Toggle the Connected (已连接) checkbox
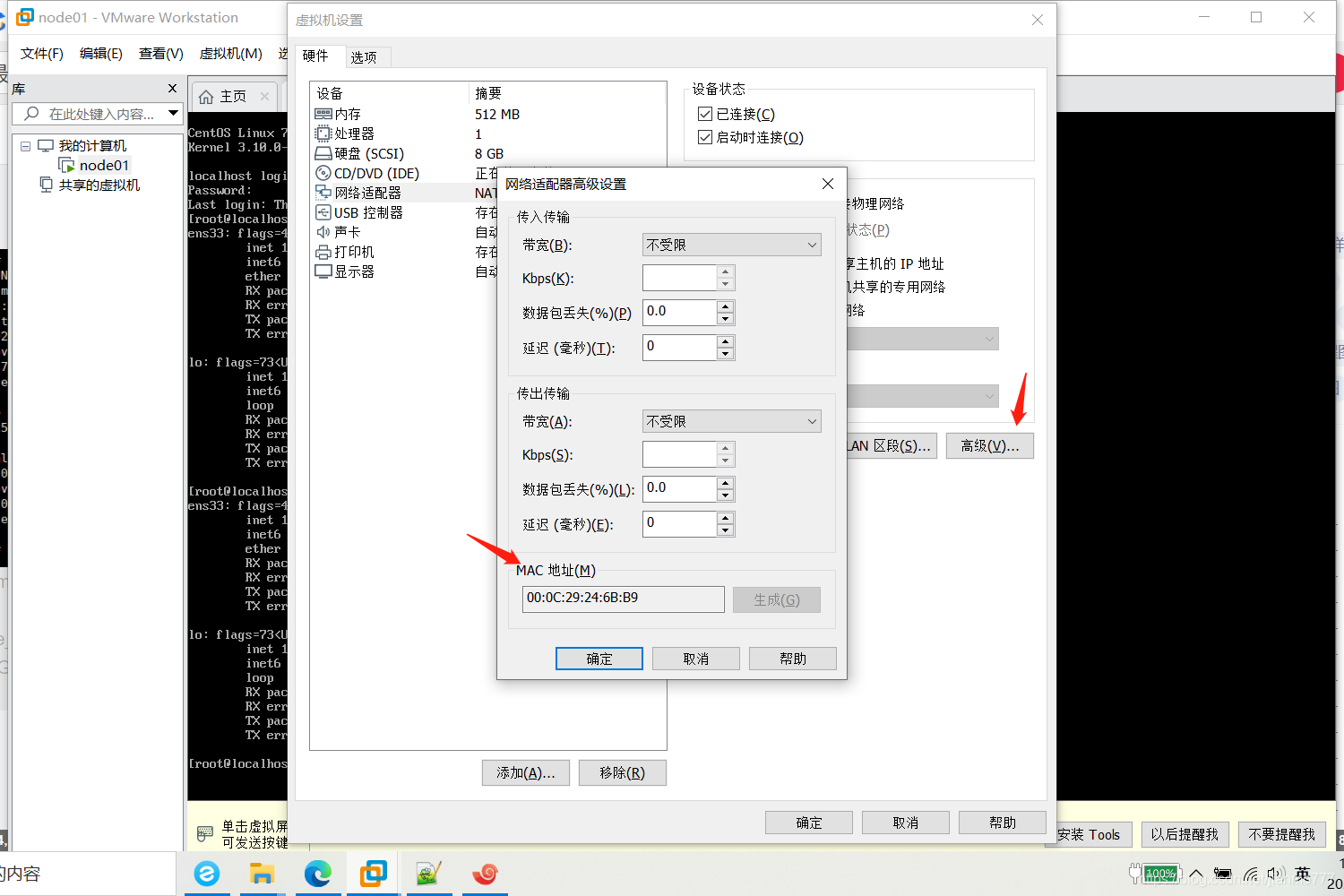 coord(705,114)
